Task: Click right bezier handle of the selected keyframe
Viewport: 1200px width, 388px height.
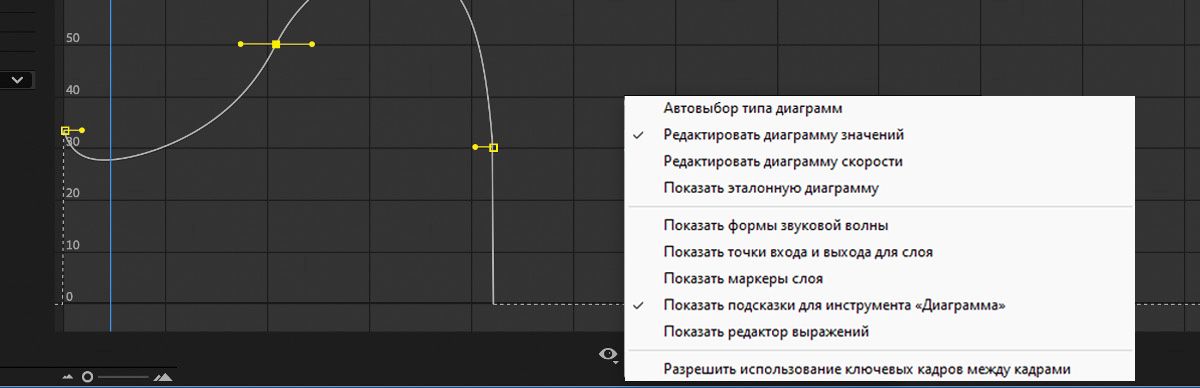Action: pyautogui.click(x=312, y=44)
